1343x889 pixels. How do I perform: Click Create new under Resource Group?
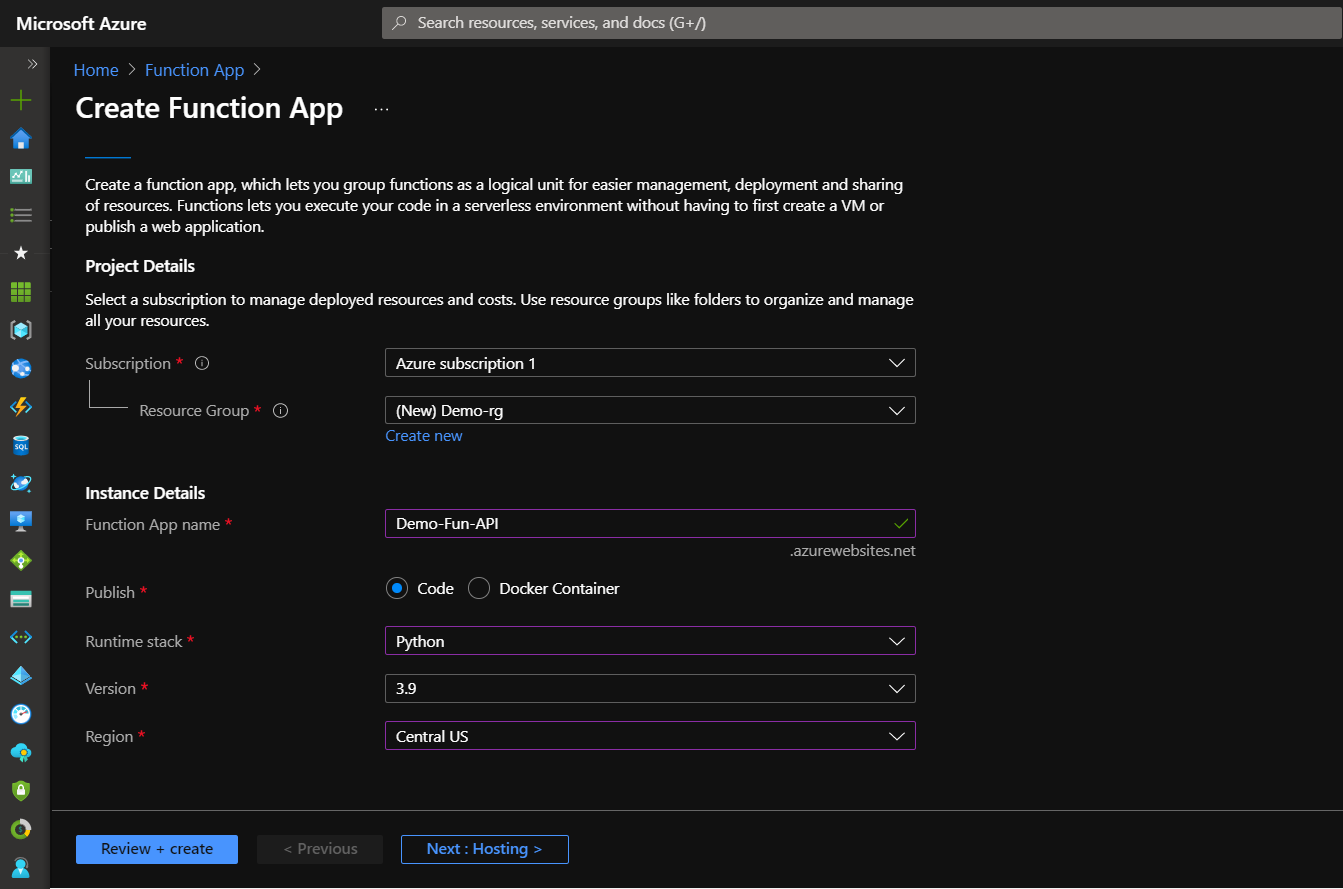423,435
